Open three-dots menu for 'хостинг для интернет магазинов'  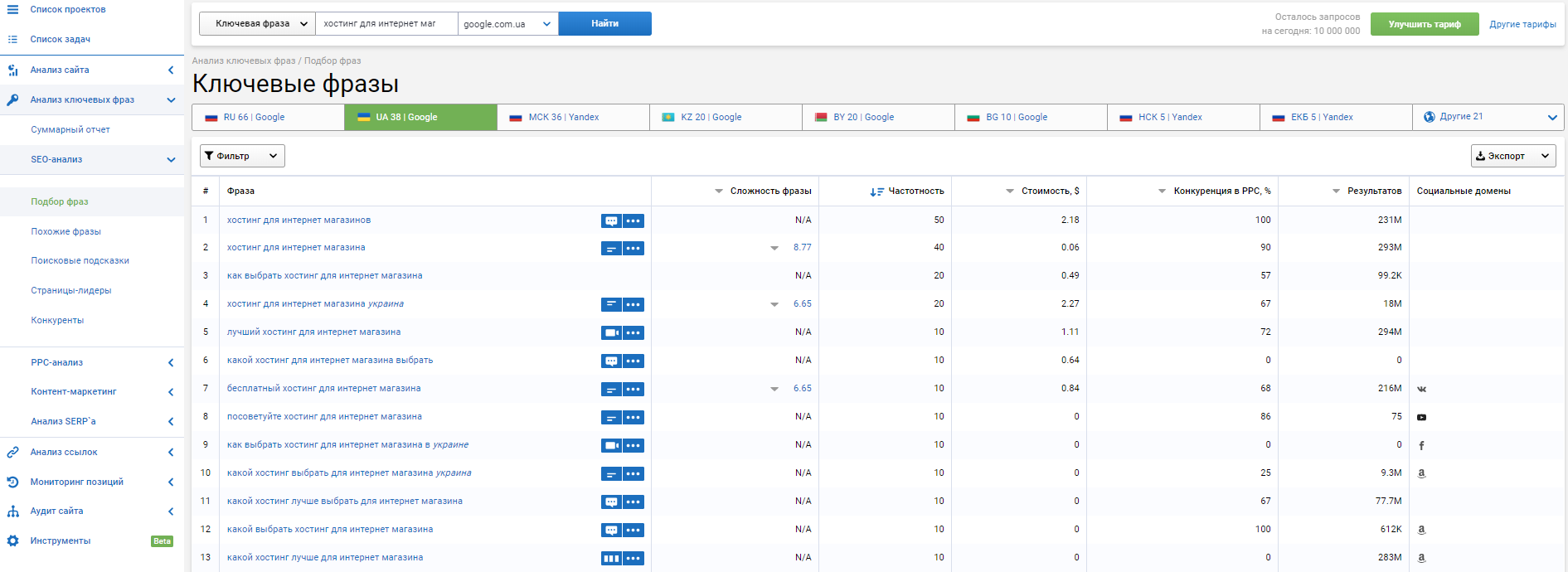(634, 221)
